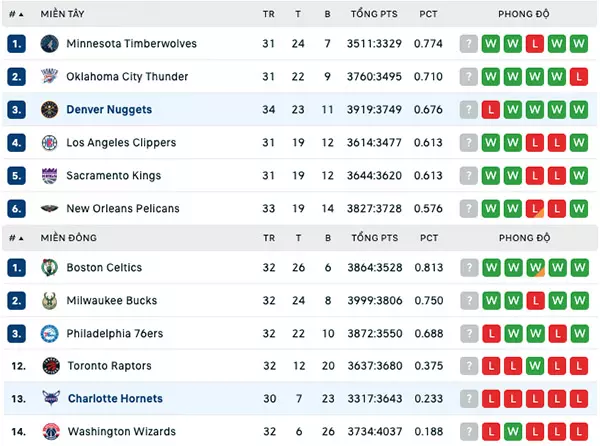
Task: Sort Miền Tây table by PCT column
Action: [428, 14]
